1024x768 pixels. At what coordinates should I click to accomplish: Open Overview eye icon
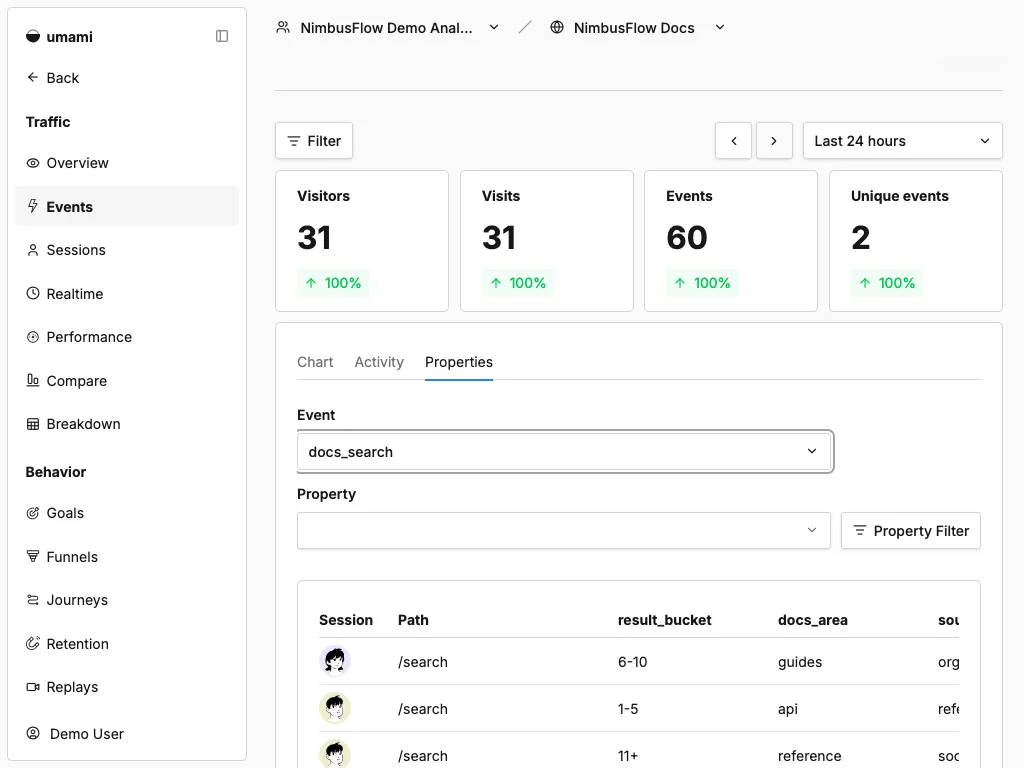coord(33,163)
